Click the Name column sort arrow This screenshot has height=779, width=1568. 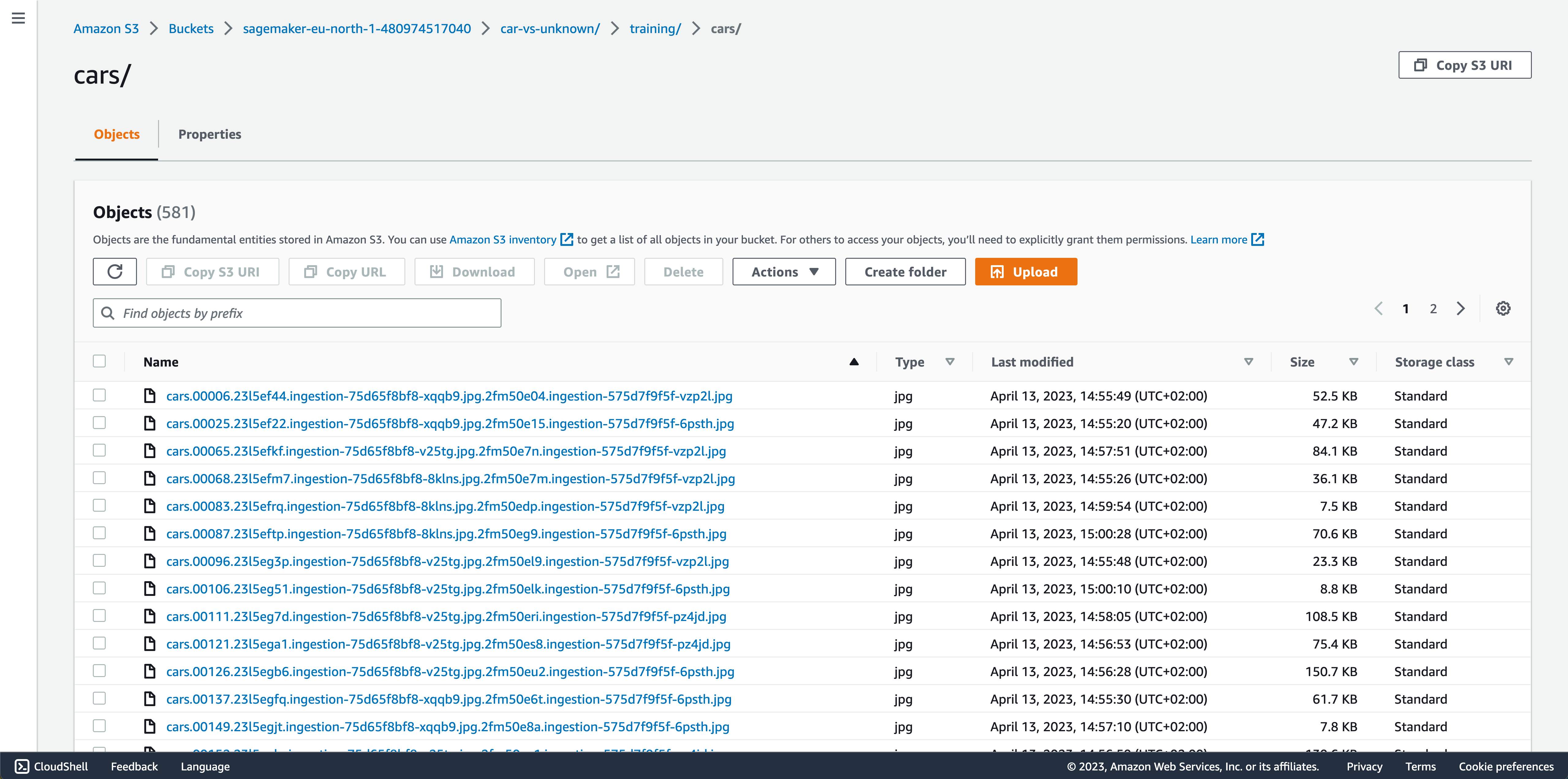[x=854, y=362]
